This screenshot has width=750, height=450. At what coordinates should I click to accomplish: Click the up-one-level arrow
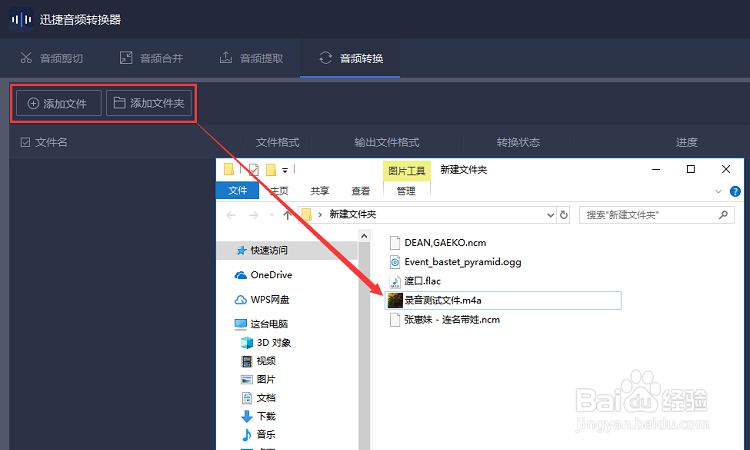click(x=287, y=215)
